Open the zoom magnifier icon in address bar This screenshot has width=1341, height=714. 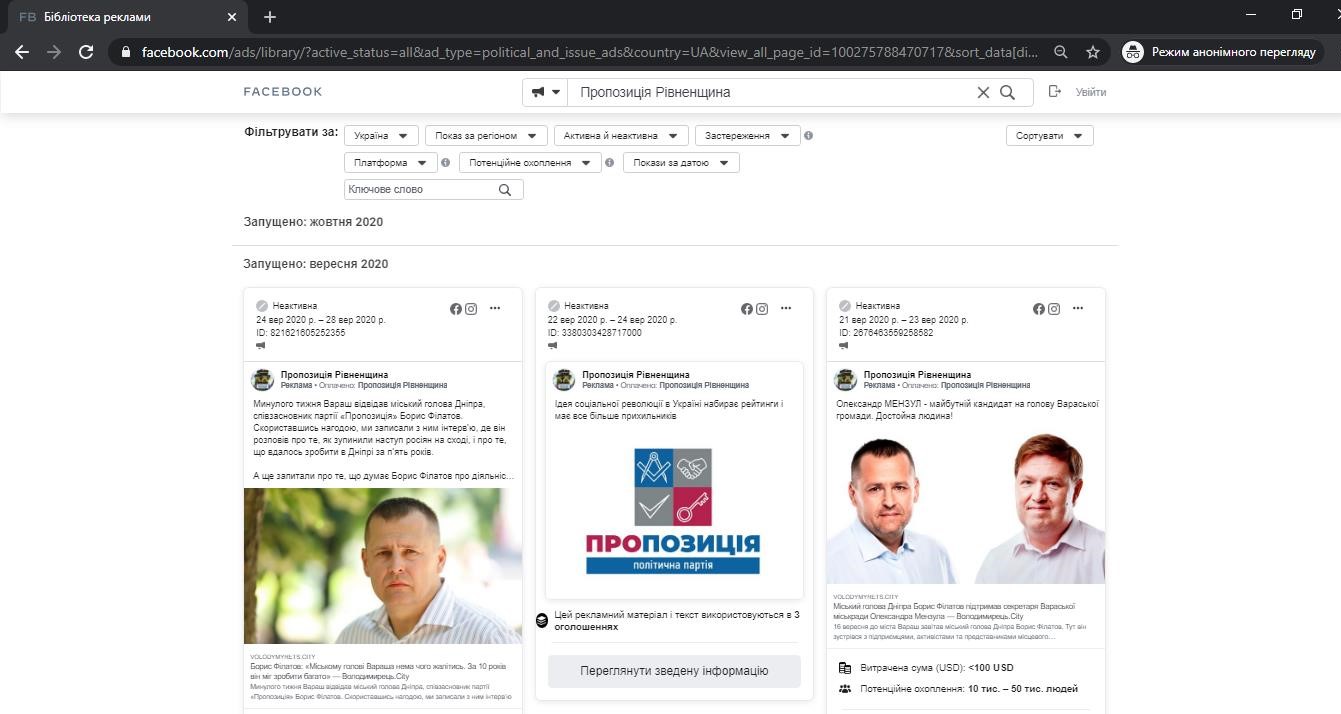point(1061,52)
